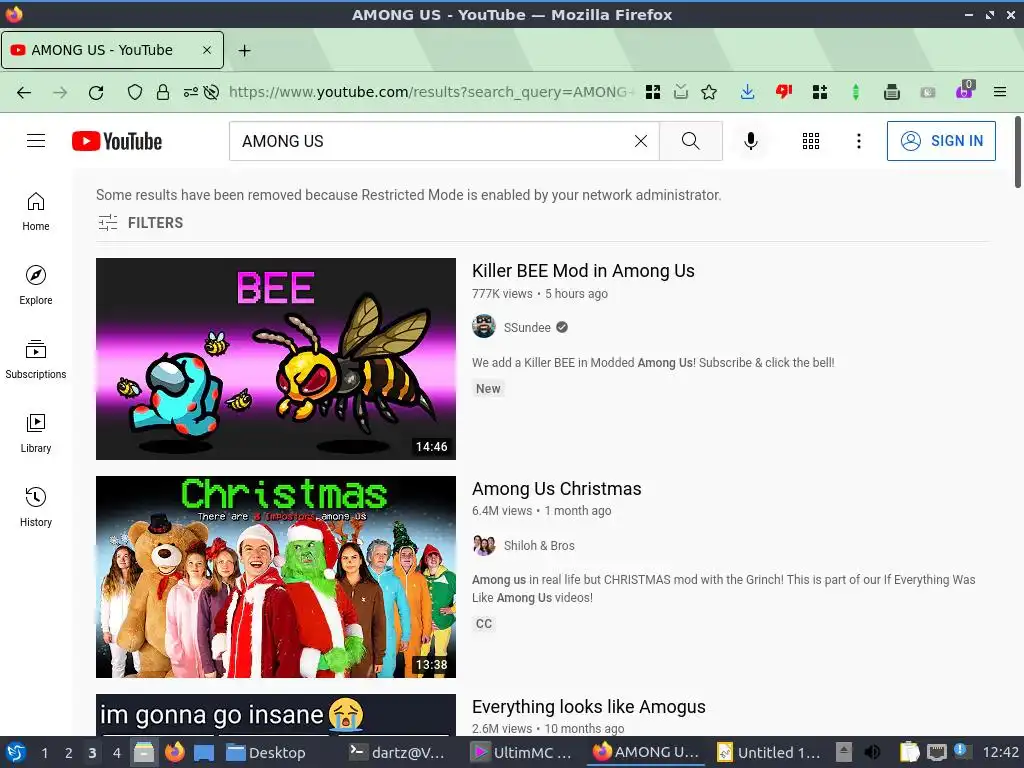The height and width of the screenshot is (768, 1024).
Task: Click the printer extension icon in toolbar
Action: (891, 92)
